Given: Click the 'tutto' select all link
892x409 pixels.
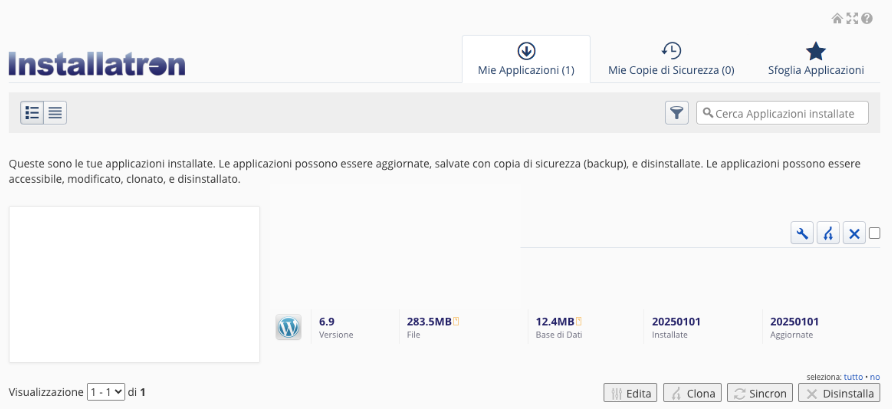Looking at the screenshot, I should click(852, 377).
